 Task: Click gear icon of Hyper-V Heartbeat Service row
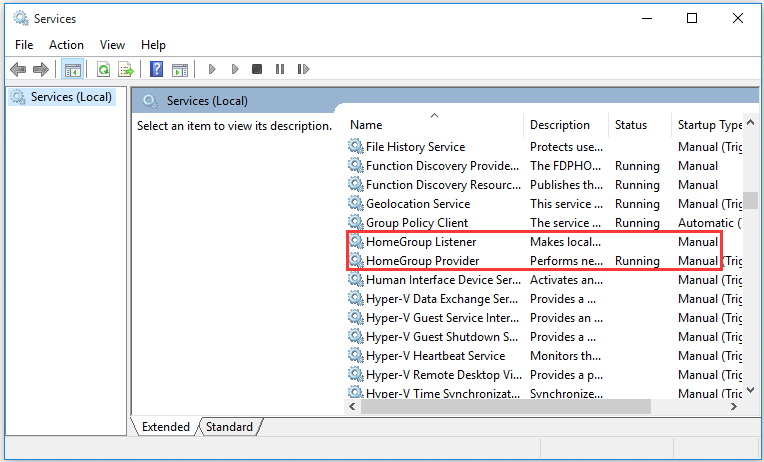click(356, 355)
